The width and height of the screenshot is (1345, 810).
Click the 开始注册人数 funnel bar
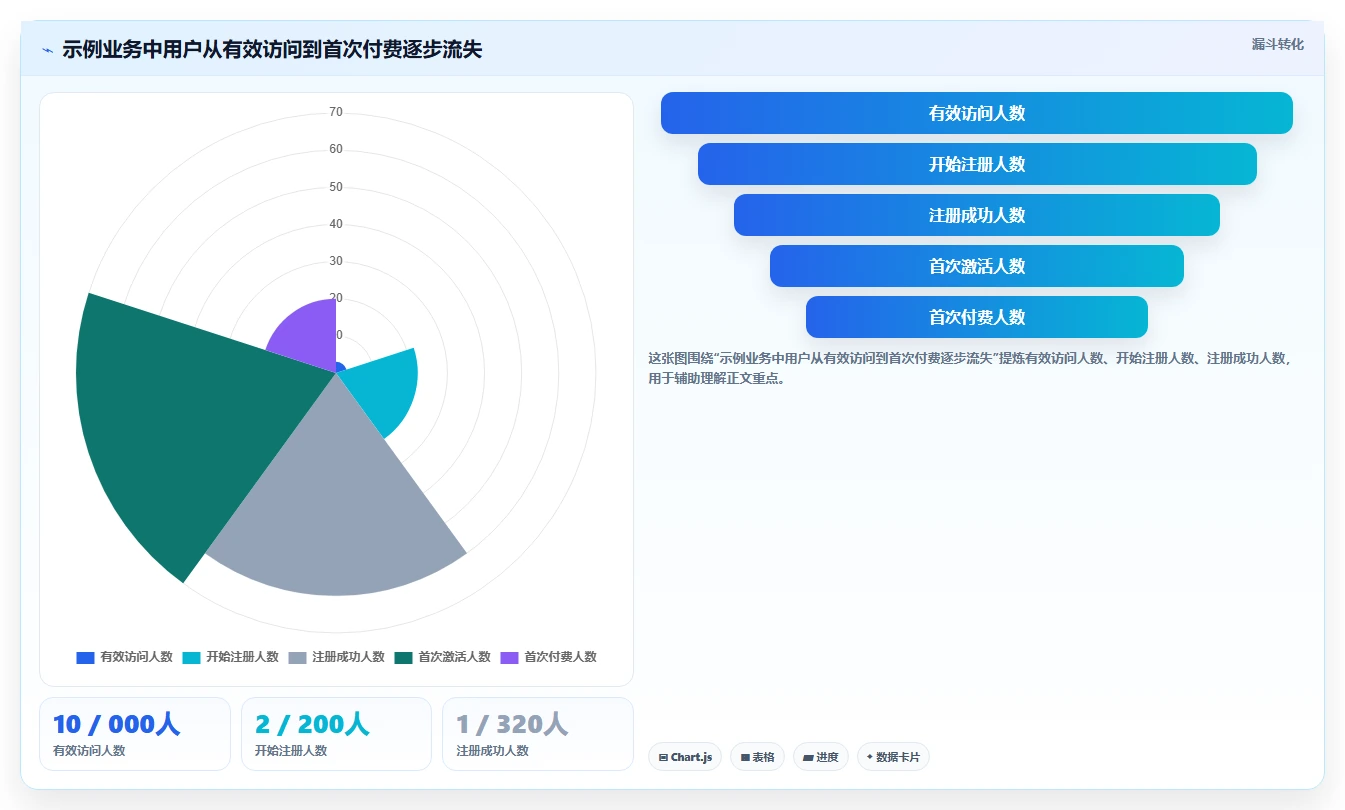click(977, 164)
